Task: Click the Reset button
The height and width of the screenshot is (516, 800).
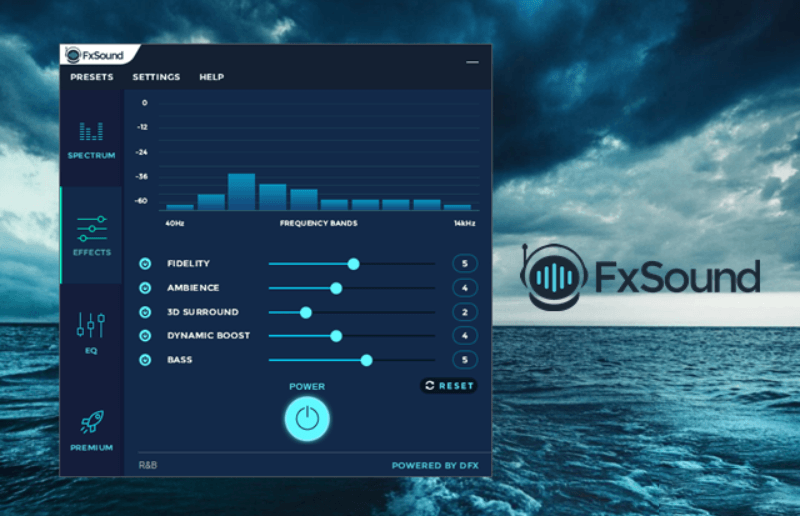Action: point(449,385)
